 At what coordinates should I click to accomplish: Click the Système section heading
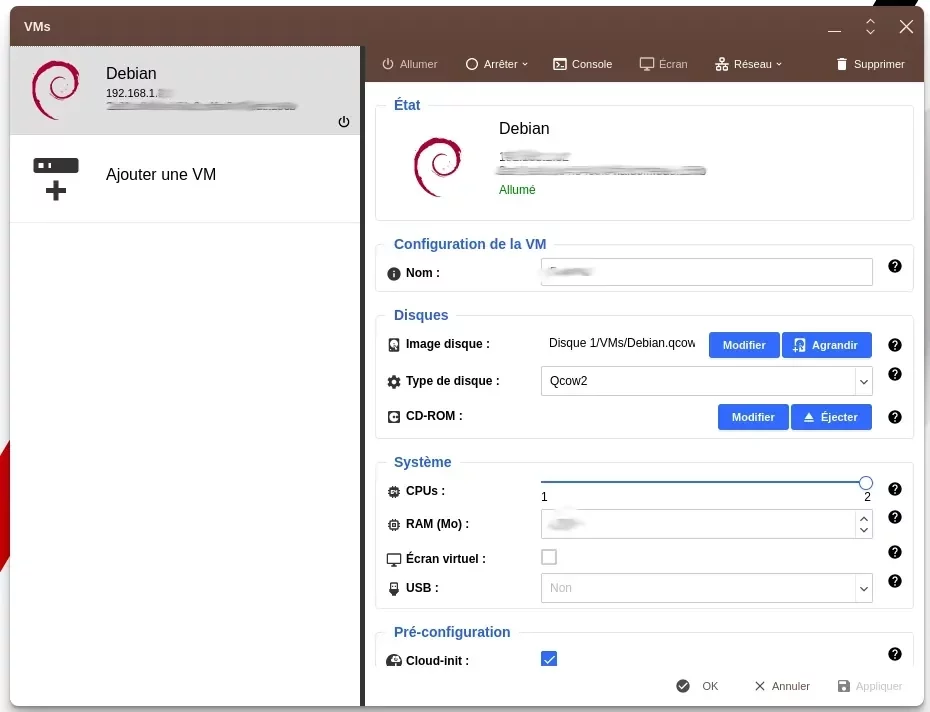[x=422, y=462]
